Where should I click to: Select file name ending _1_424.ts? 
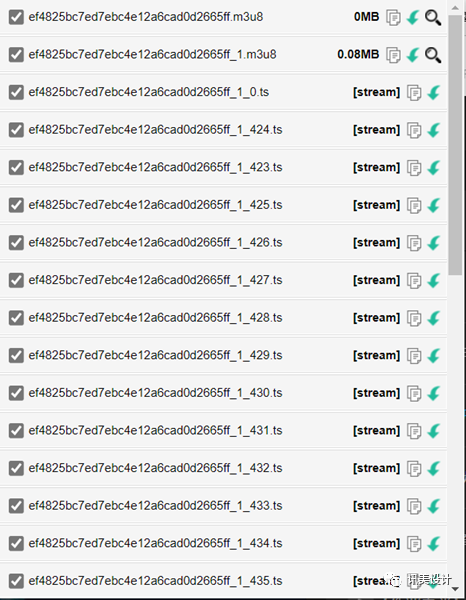tap(155, 130)
